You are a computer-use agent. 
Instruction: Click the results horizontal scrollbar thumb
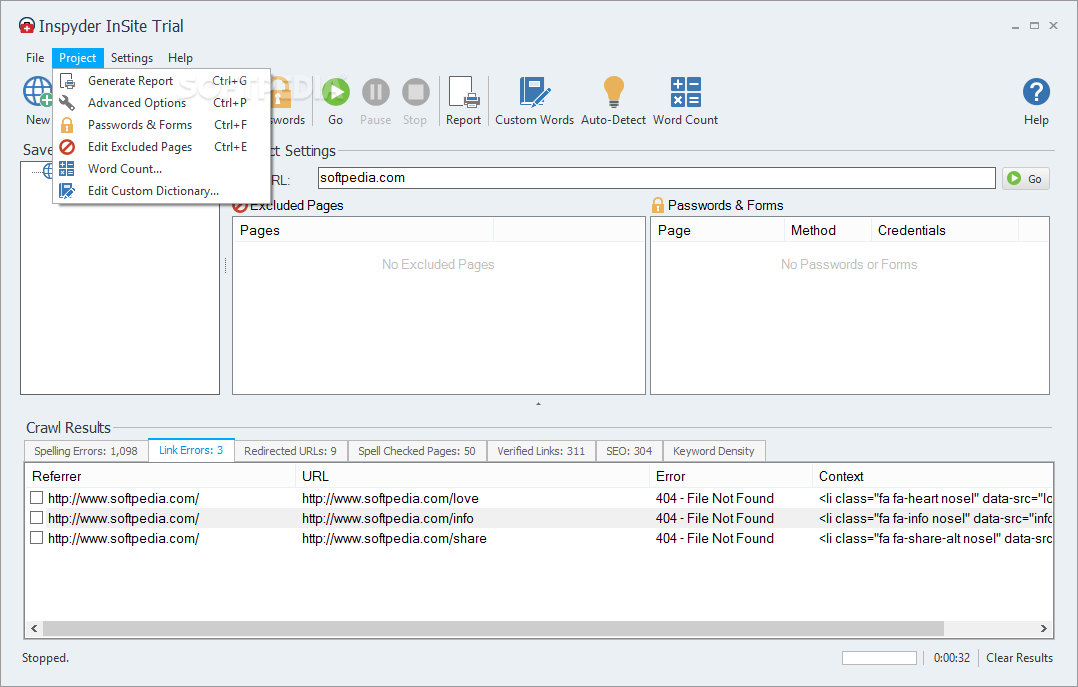[493, 629]
